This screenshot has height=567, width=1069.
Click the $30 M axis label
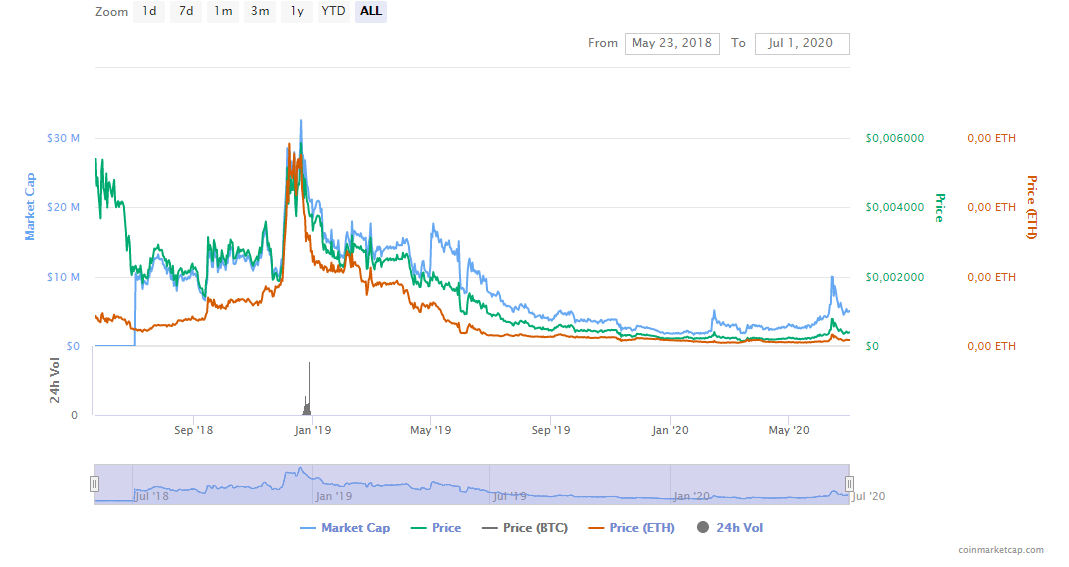pos(63,138)
